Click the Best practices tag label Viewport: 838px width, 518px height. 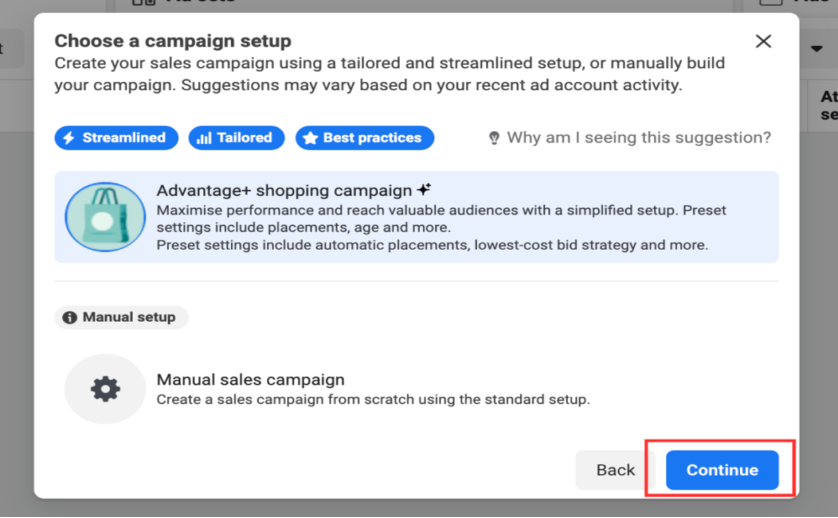[372, 138]
